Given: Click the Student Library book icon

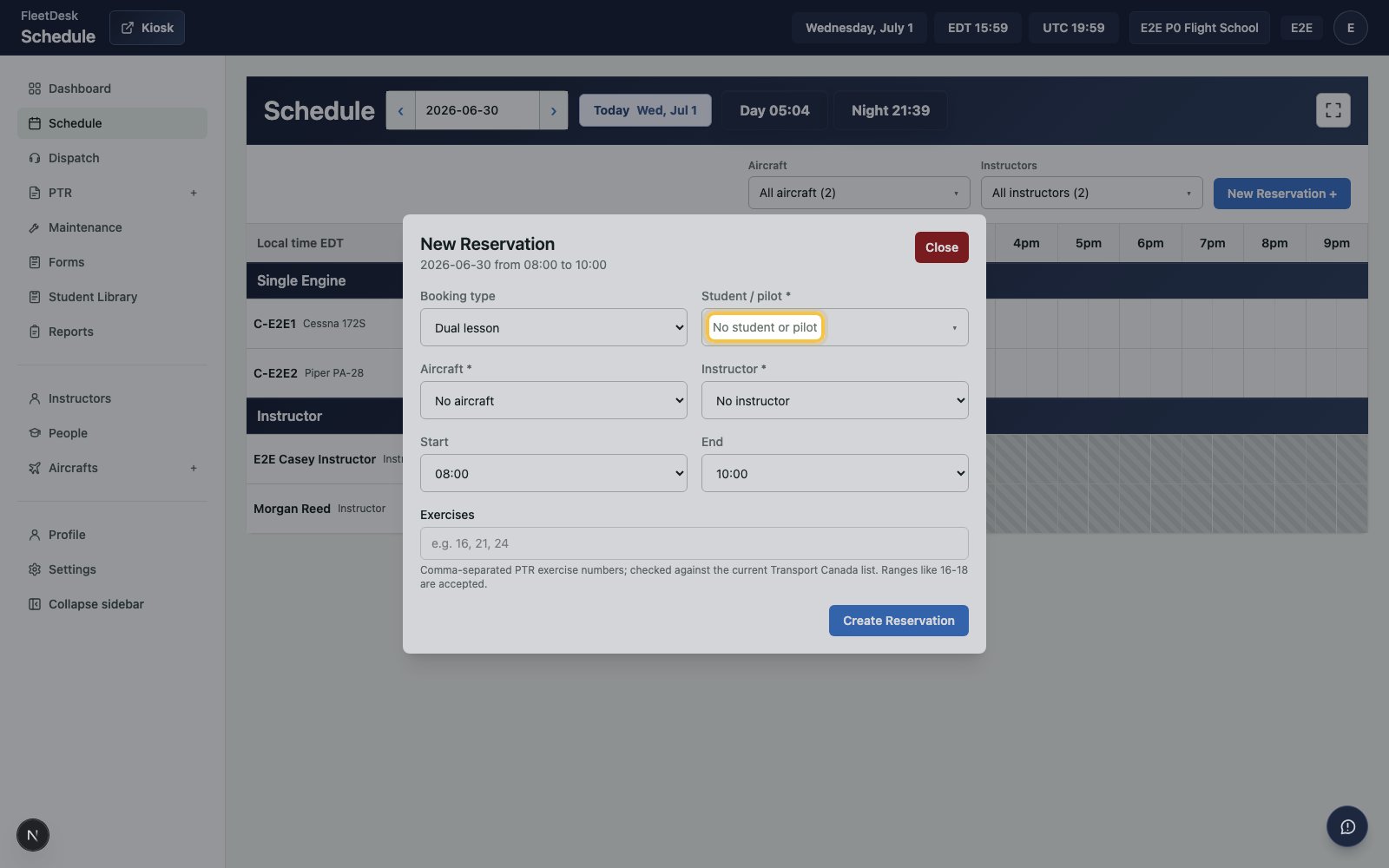Looking at the screenshot, I should (x=35, y=297).
